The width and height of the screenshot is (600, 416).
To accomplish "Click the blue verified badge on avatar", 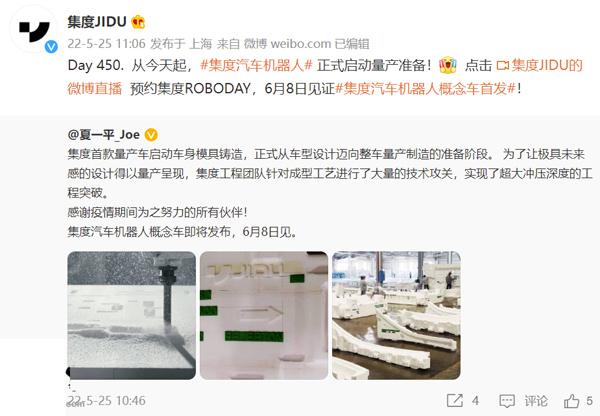I will click(x=51, y=47).
